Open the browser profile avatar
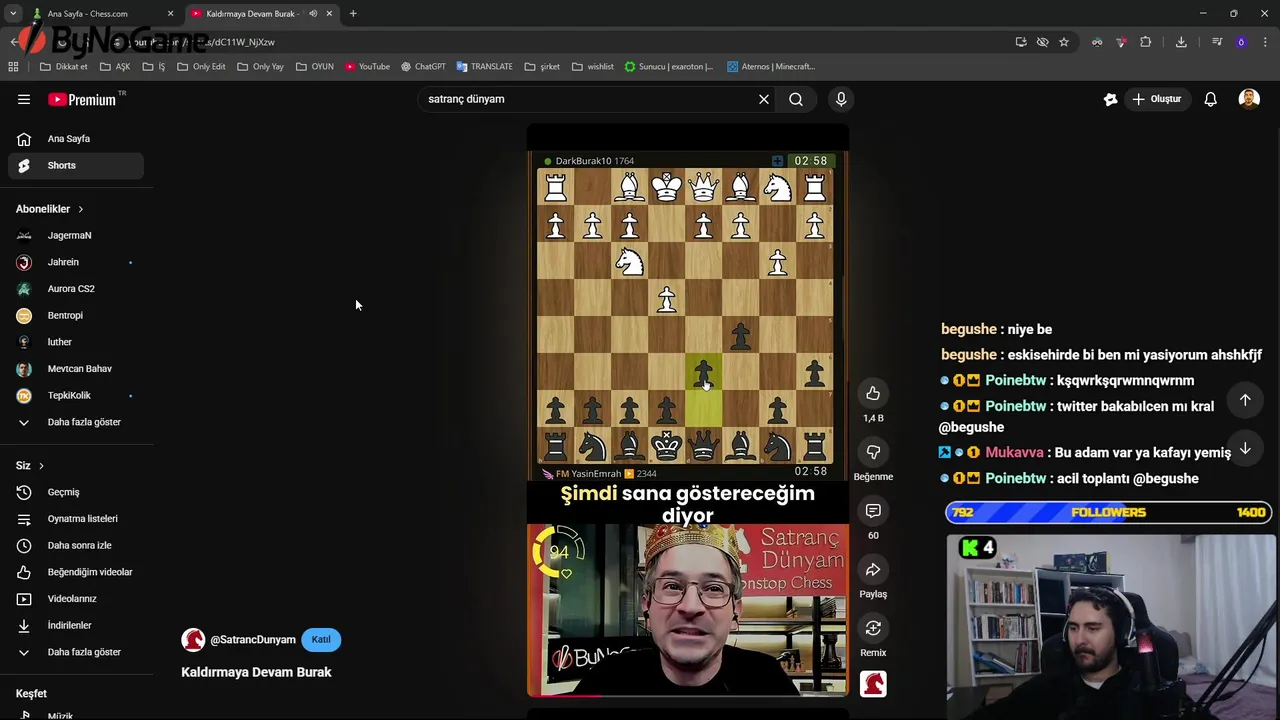The image size is (1280, 720). tap(1241, 42)
